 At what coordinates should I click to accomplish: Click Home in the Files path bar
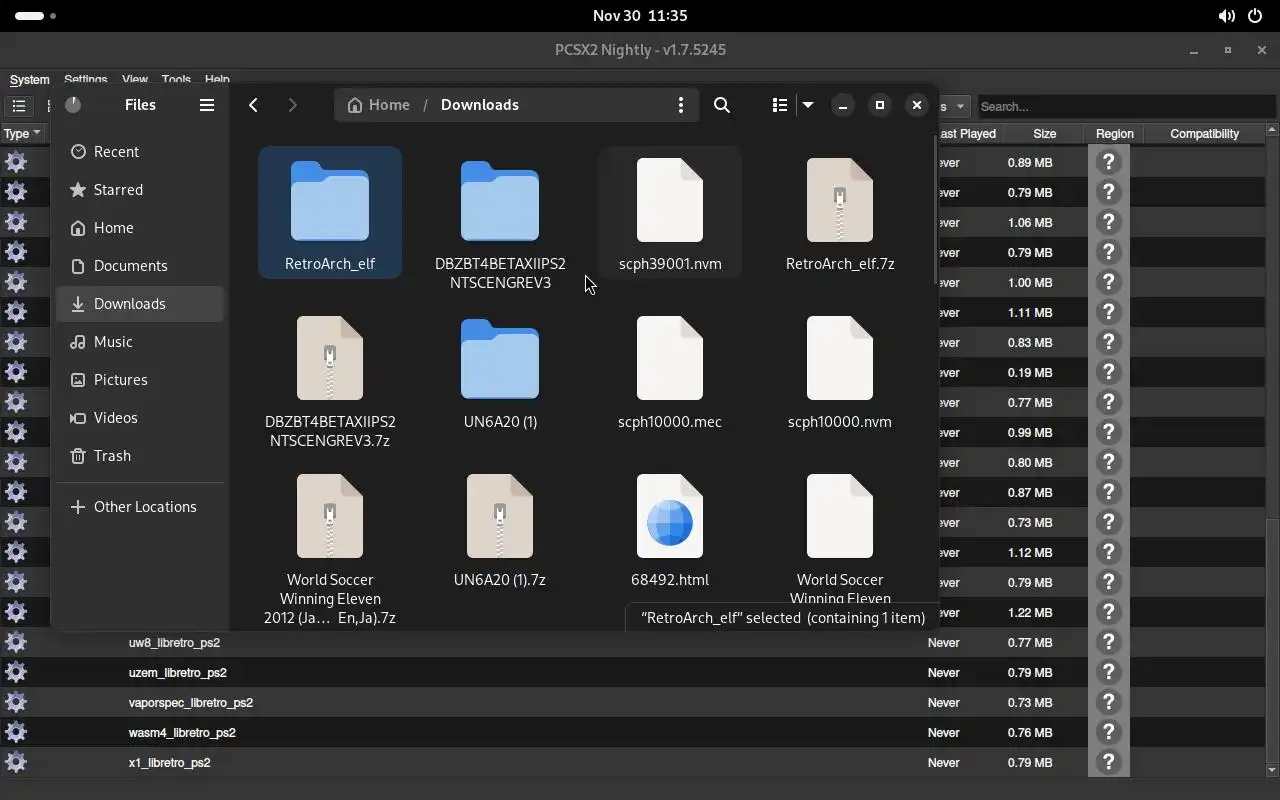(378, 105)
